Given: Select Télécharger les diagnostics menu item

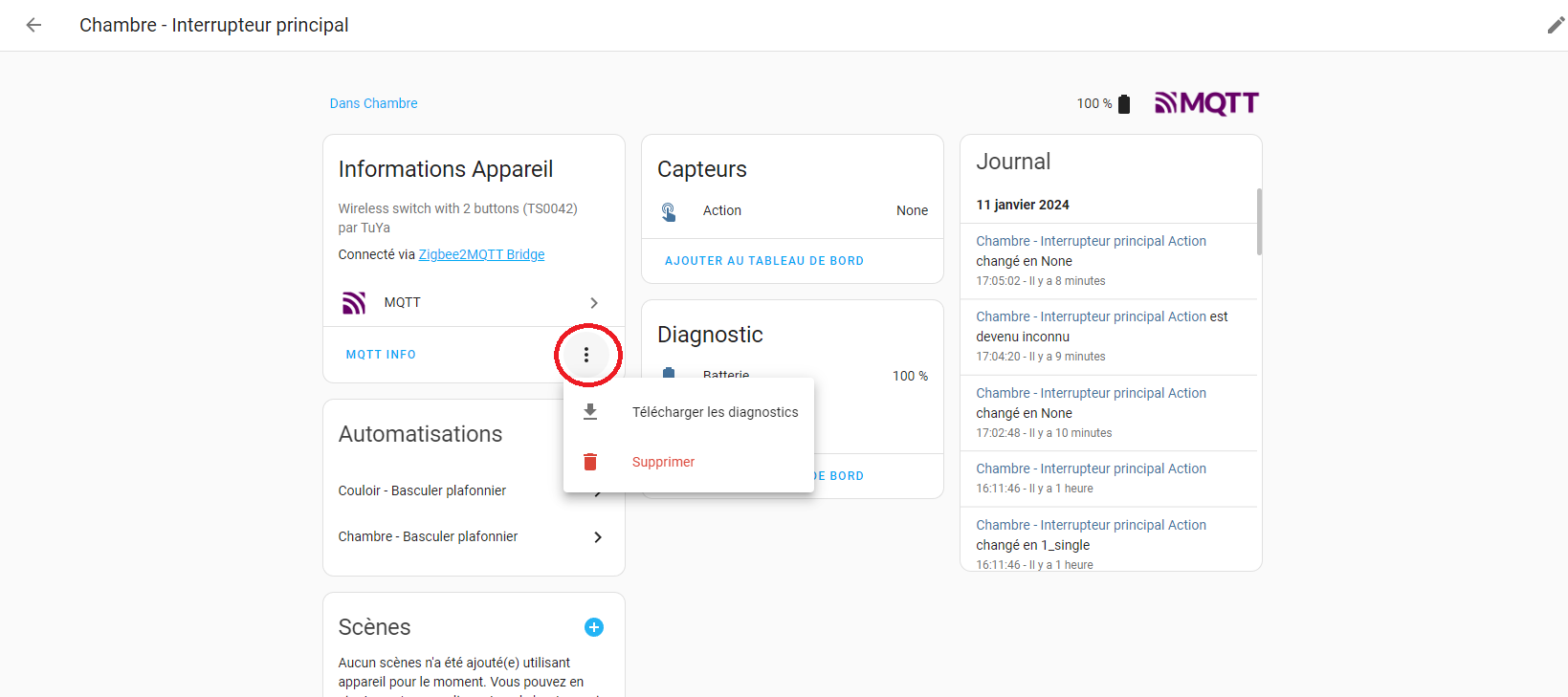Looking at the screenshot, I should [x=714, y=412].
